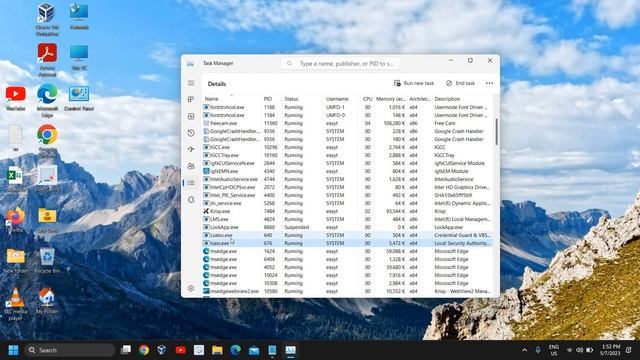Show hidden system tray icons chevron
640x360 pixels.
point(524,350)
